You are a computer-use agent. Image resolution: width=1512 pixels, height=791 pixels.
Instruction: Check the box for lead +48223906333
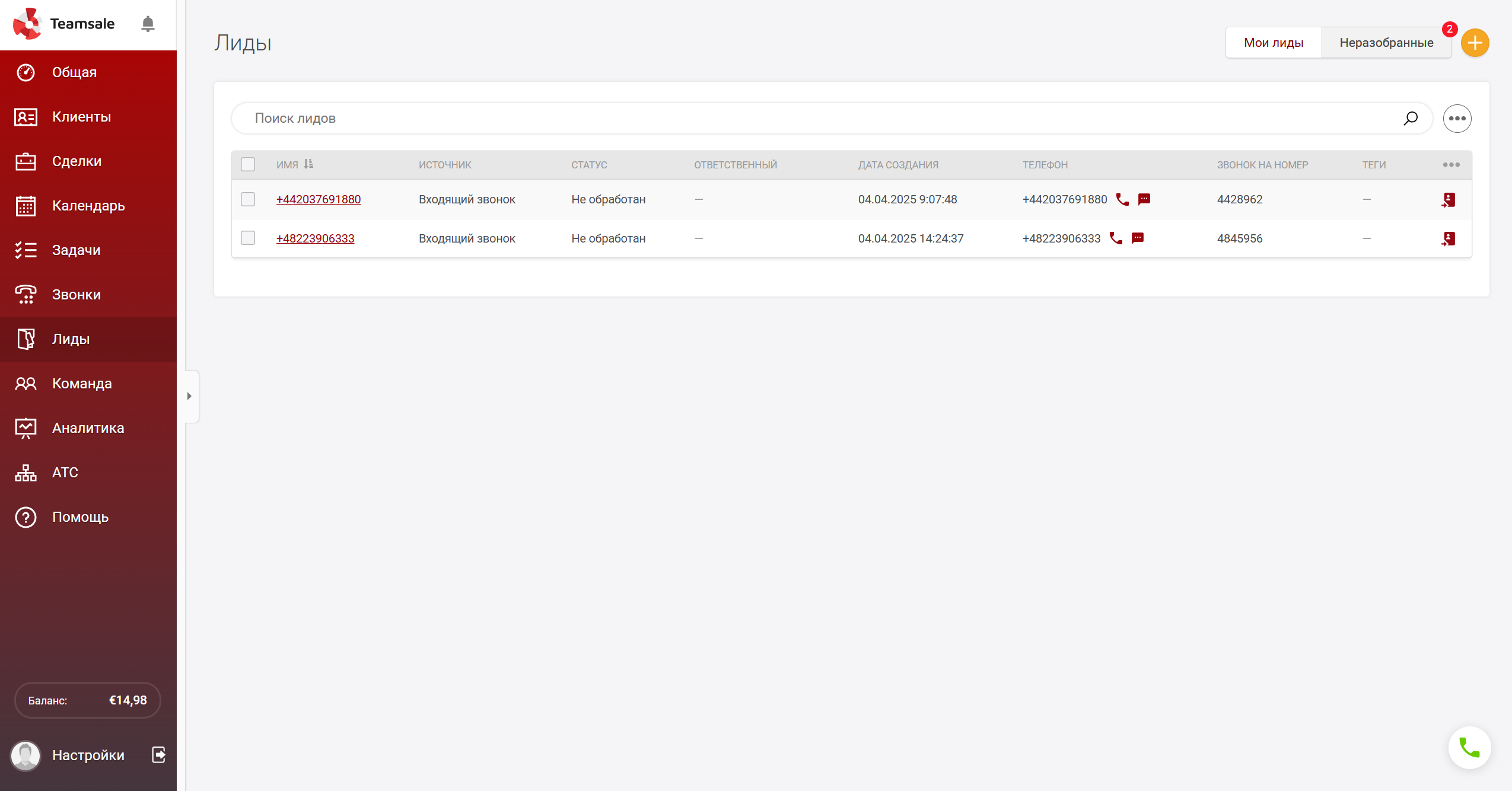(248, 238)
